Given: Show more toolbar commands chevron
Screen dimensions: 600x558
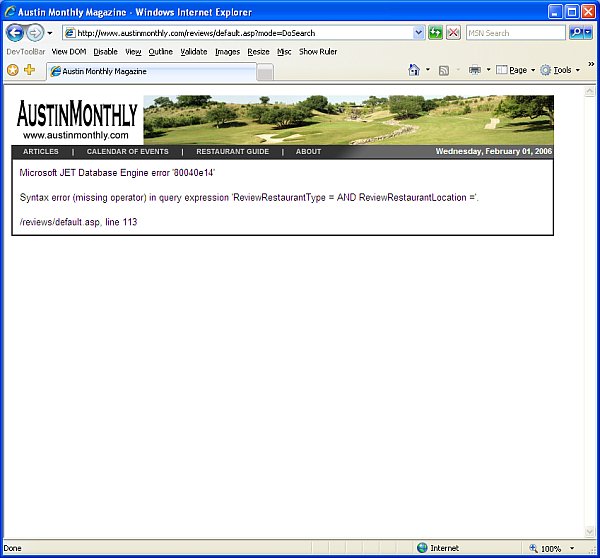Looking at the screenshot, I should (x=591, y=64).
